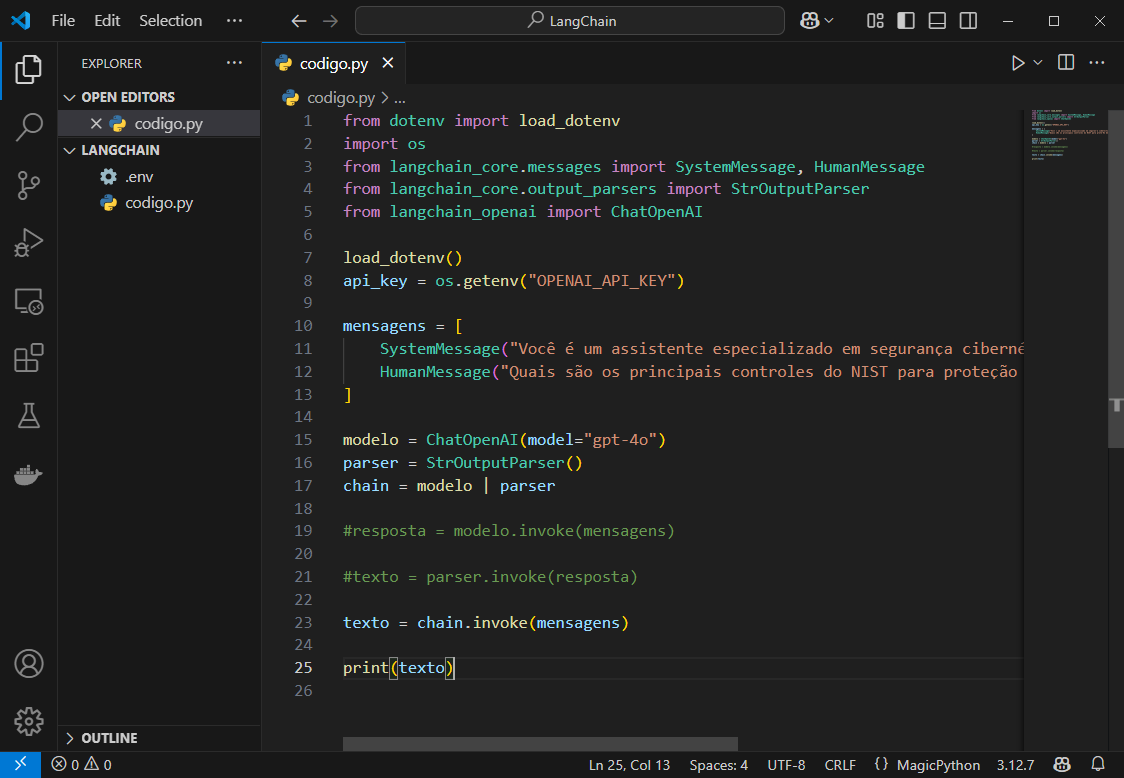Open the .env file in explorer

[139, 177]
